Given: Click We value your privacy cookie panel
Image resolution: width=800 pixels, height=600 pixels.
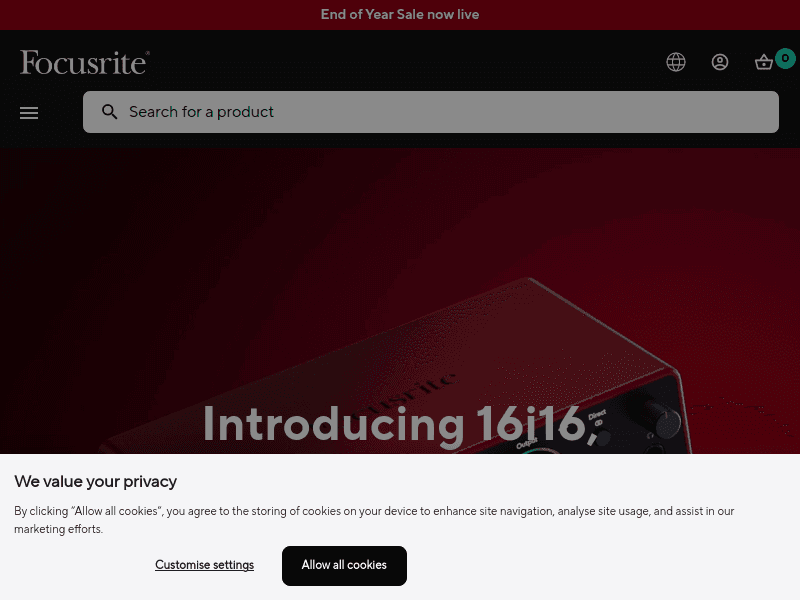Looking at the screenshot, I should point(96,482).
